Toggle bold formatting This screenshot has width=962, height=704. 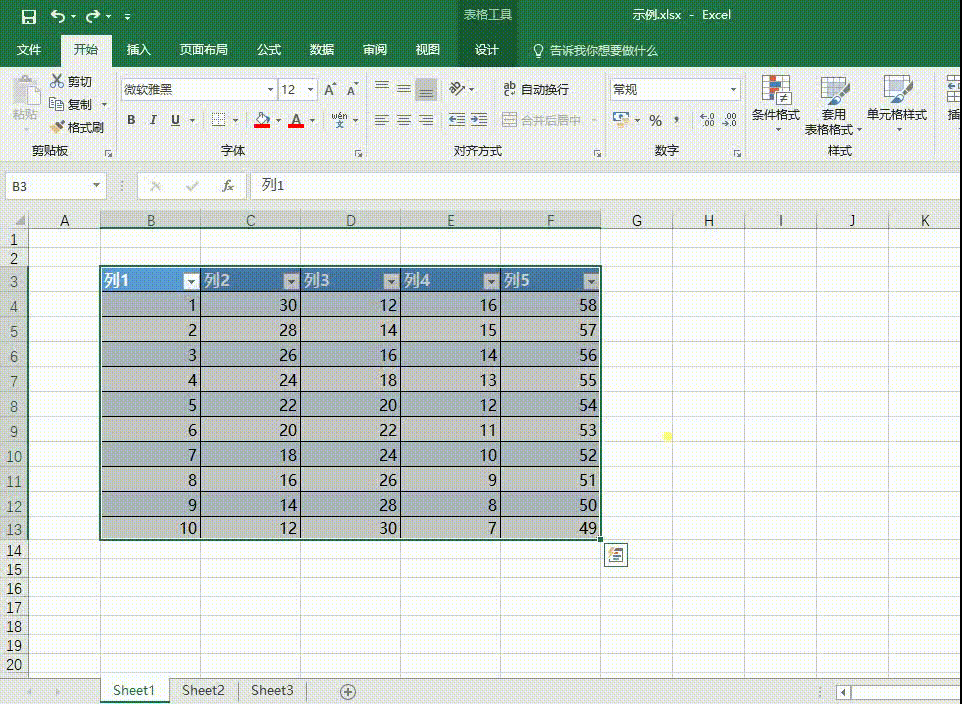(x=131, y=120)
